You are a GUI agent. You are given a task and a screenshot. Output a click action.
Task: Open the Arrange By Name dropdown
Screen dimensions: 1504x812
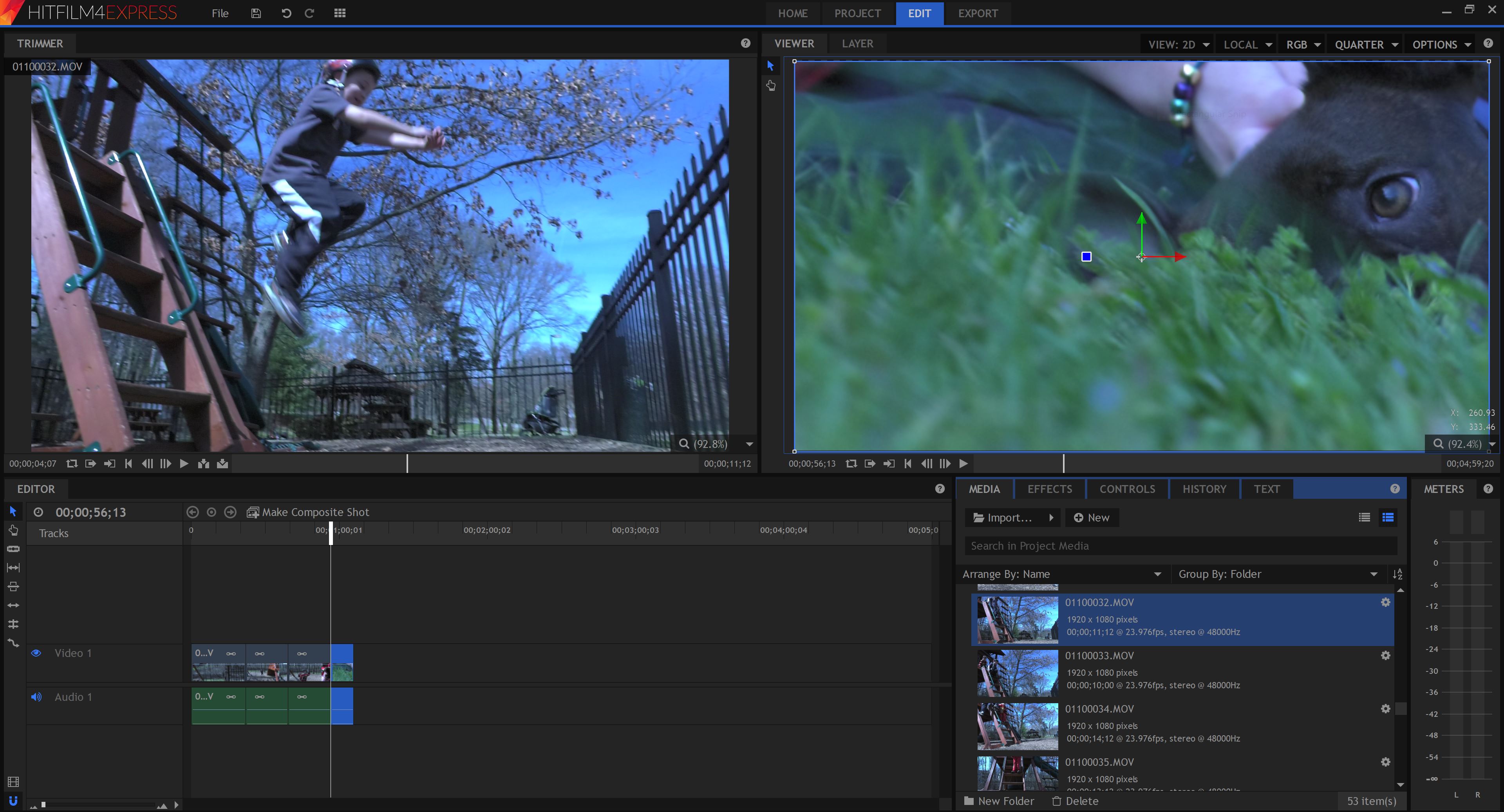pos(1063,573)
